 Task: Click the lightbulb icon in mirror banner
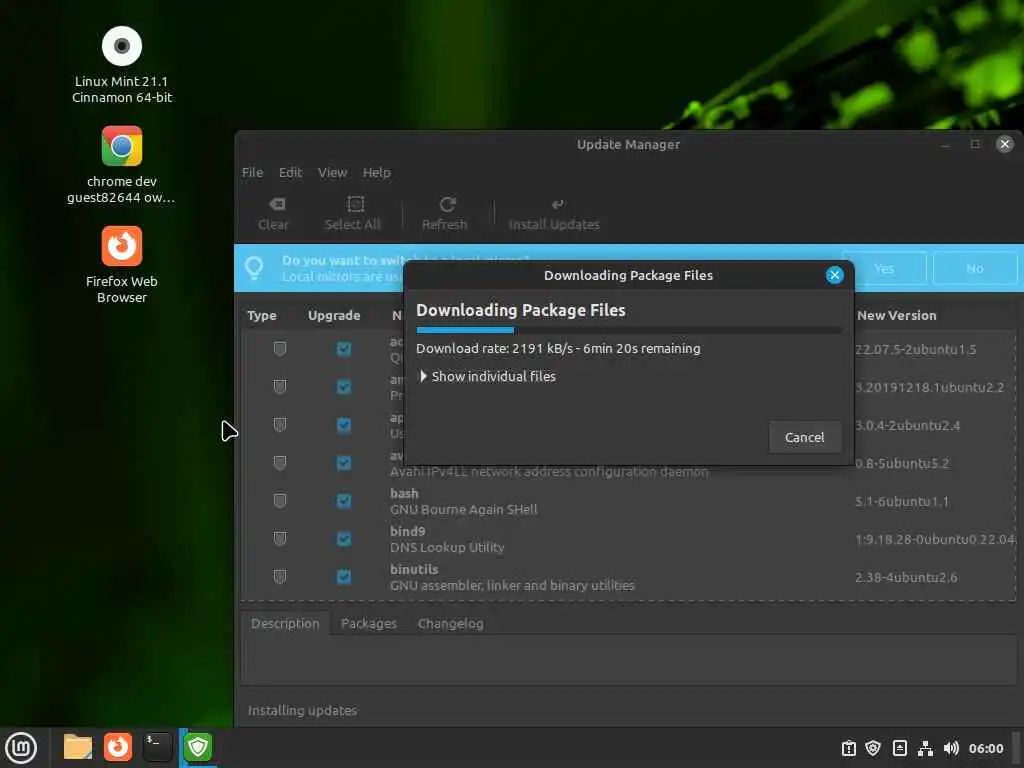coord(254,268)
